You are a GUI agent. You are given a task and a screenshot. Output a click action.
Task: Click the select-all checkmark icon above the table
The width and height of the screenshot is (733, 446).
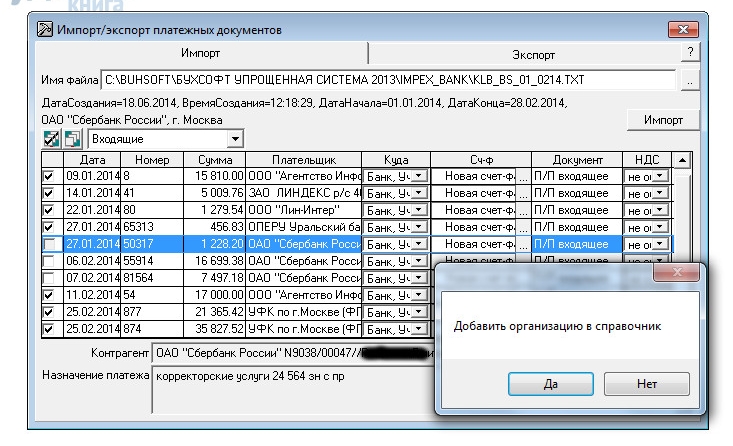click(50, 140)
